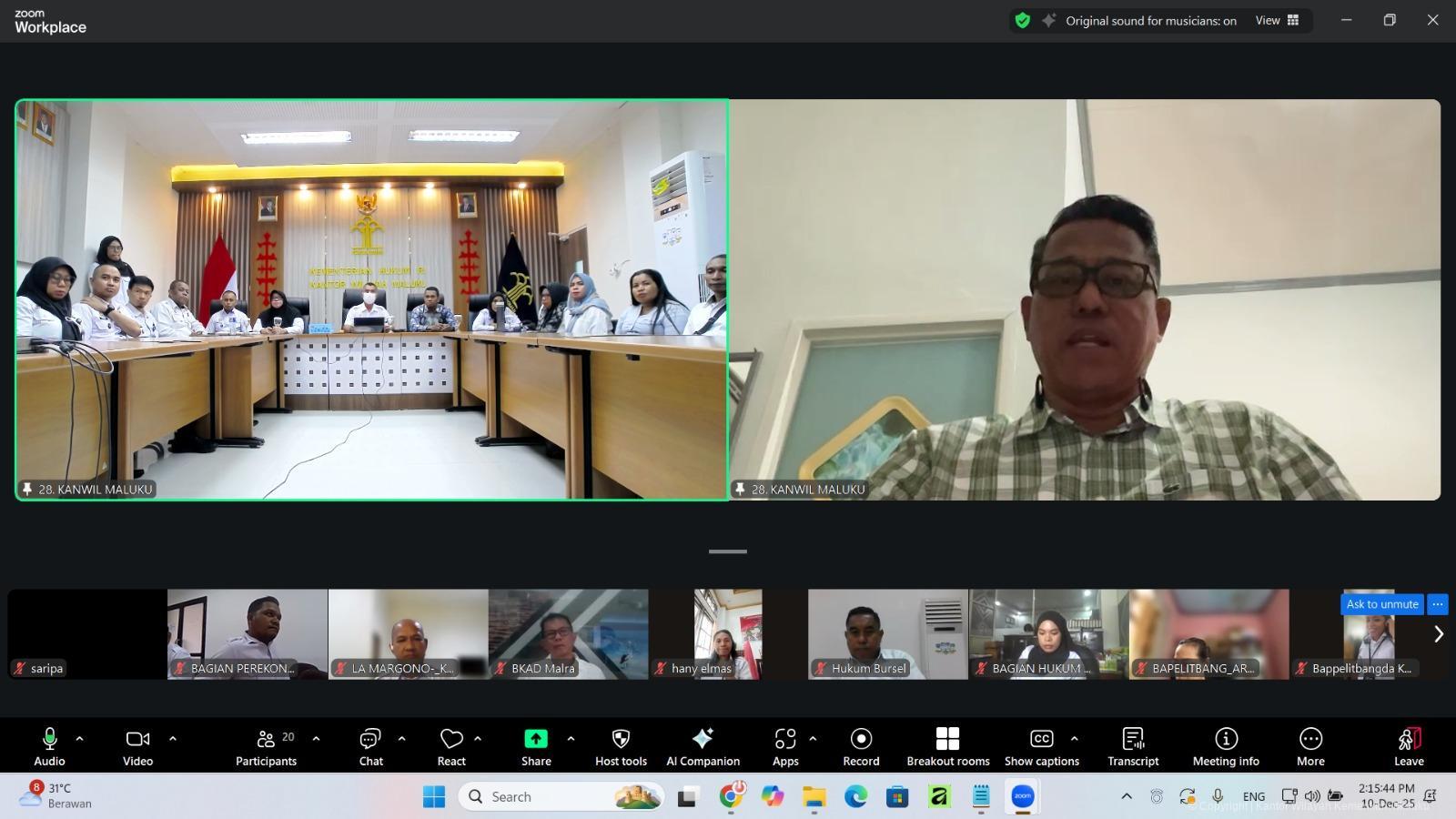
Task: Leave the meeting
Action: point(1409,746)
